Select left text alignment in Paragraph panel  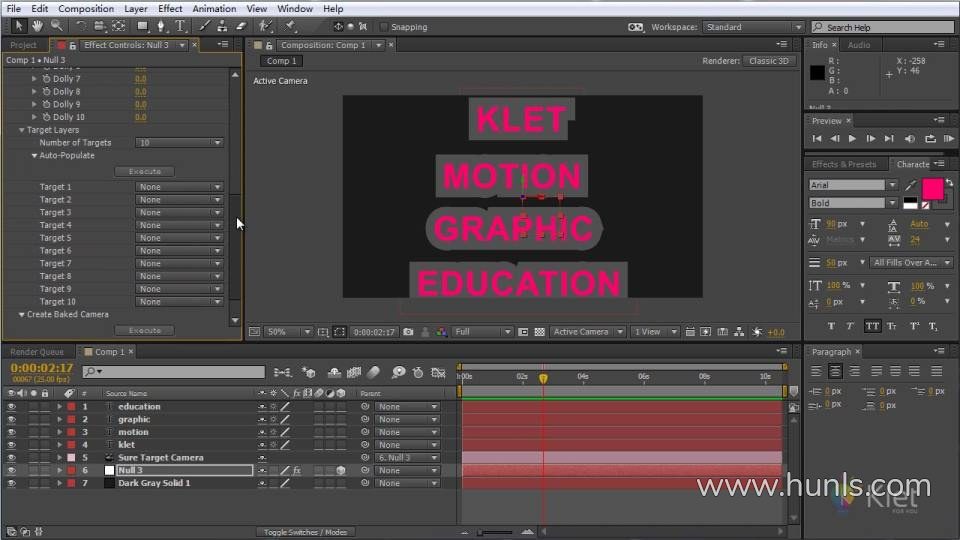(x=816, y=371)
